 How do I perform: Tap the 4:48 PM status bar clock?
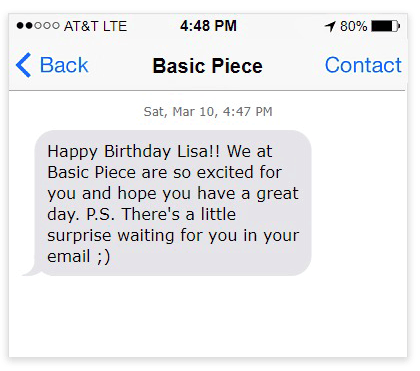tap(208, 26)
